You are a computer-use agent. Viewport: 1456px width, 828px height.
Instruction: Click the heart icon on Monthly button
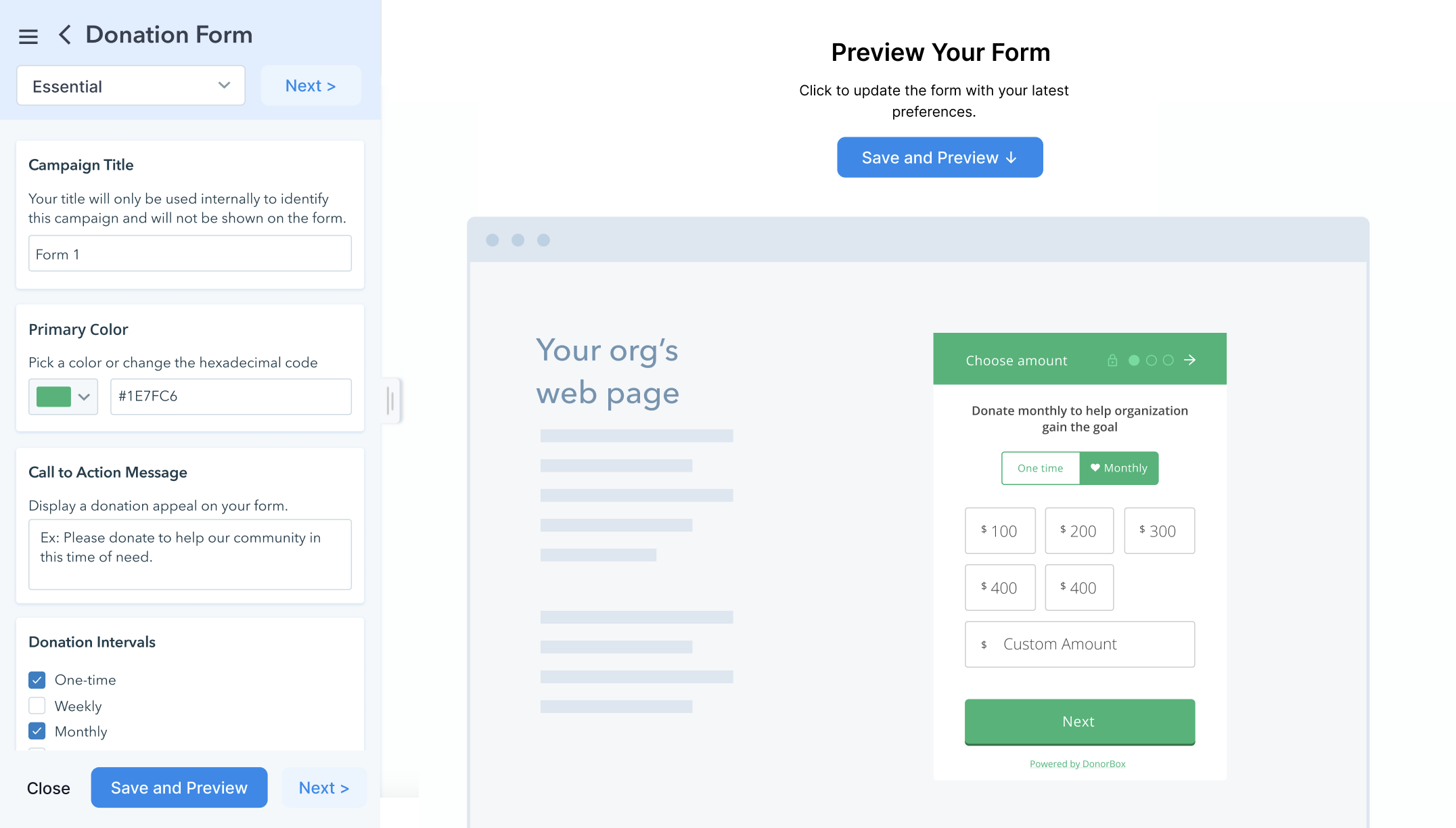tap(1095, 467)
